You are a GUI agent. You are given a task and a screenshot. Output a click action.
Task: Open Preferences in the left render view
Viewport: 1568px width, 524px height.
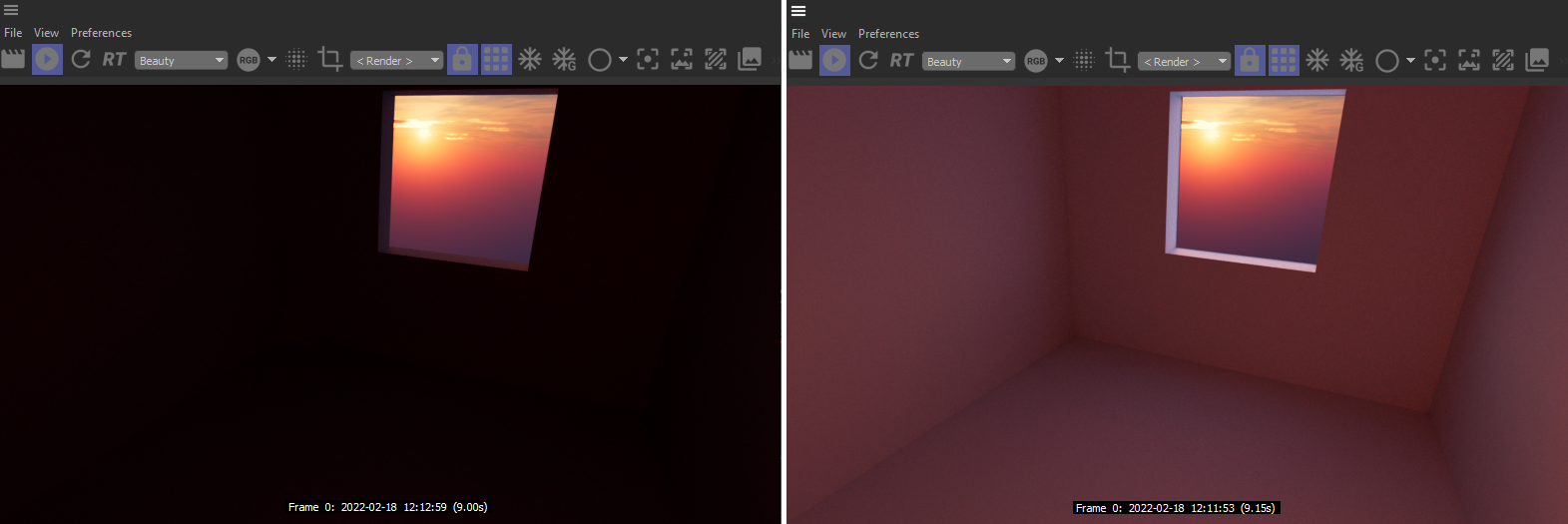coord(101,33)
